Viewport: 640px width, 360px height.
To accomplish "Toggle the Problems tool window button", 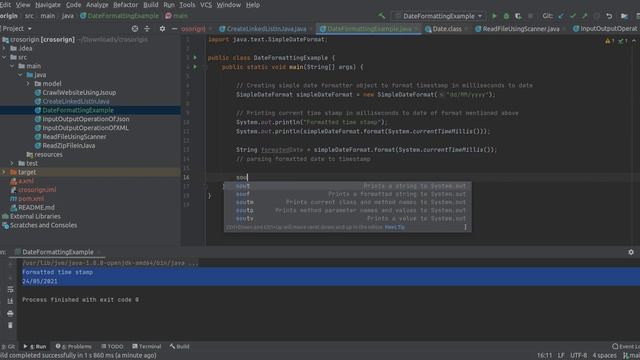I will coord(73,347).
